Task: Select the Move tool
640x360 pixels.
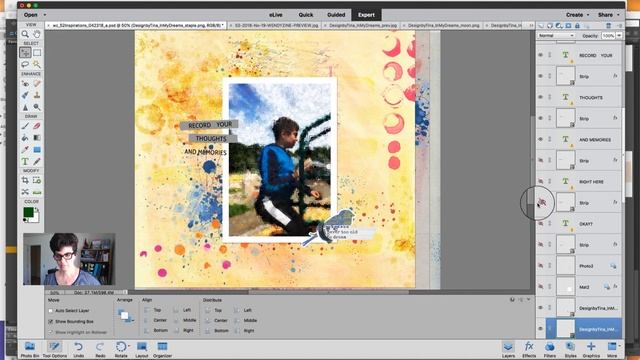Action: click(x=25, y=53)
